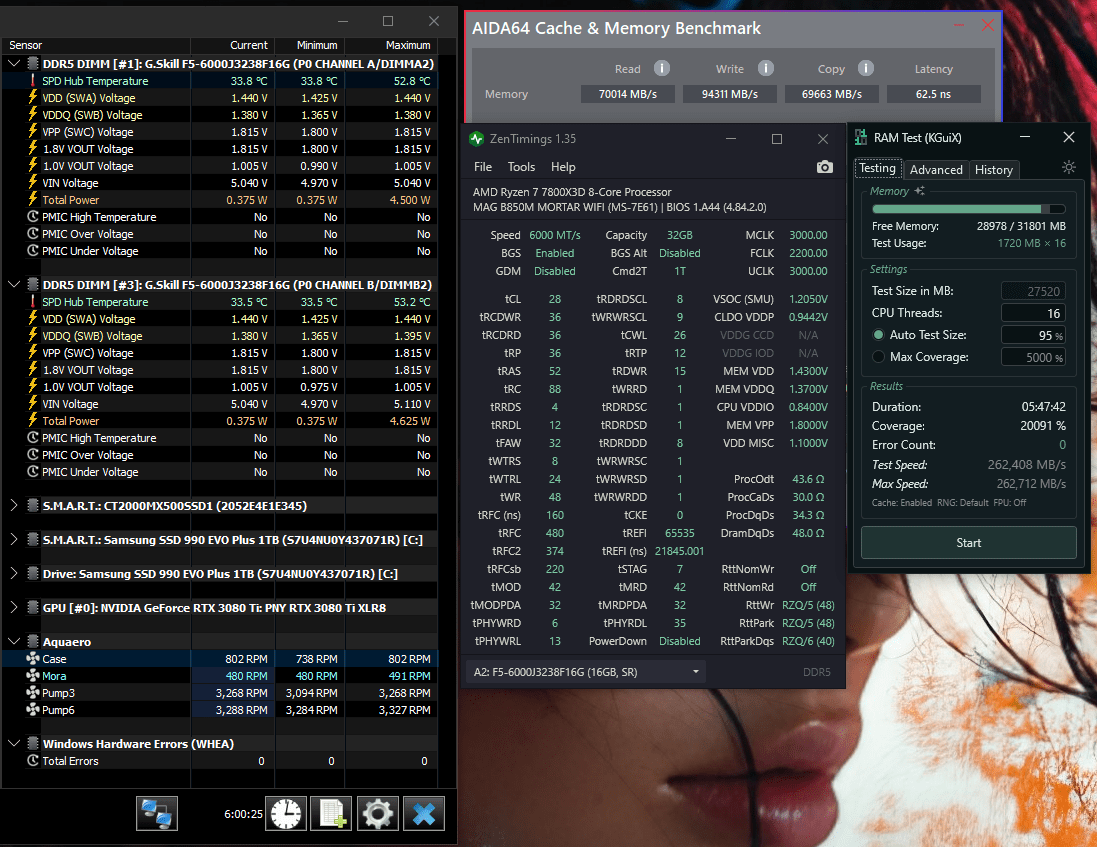The width and height of the screenshot is (1097, 847).
Task: Click chip icon of GPU RTX 3080 Ti group
Action: coord(33,607)
